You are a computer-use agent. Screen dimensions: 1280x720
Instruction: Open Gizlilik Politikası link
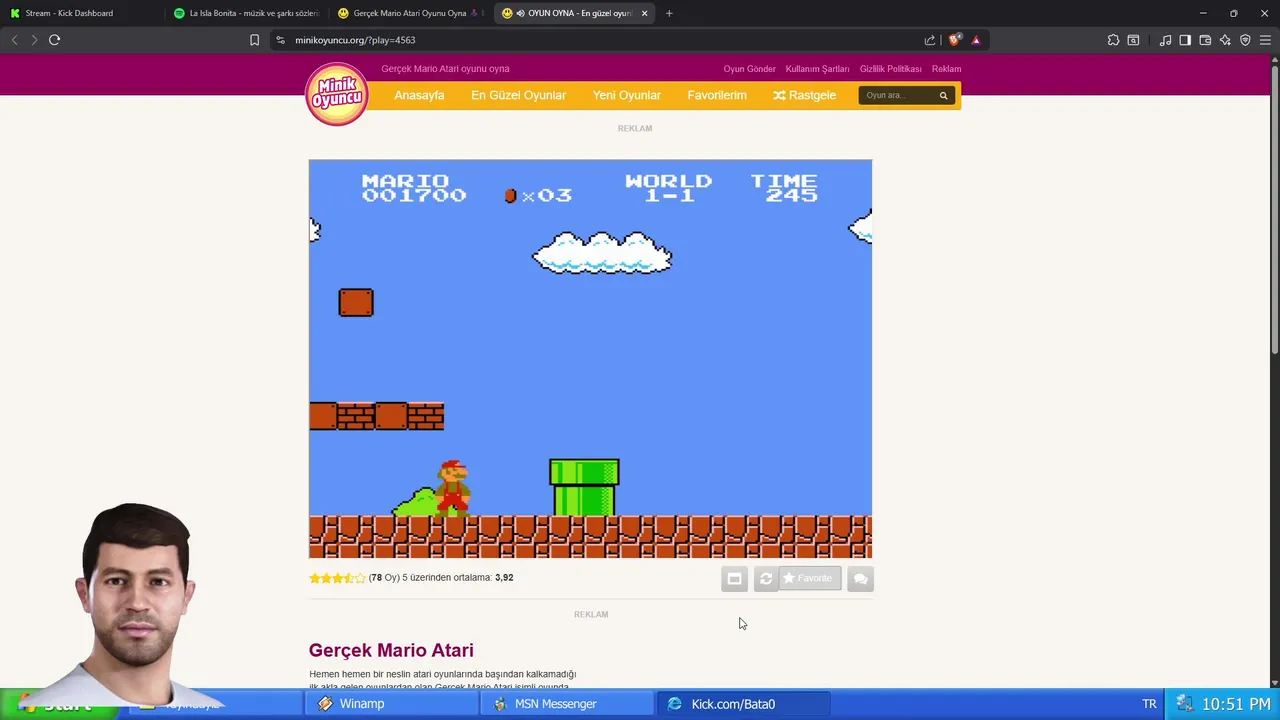[890, 69]
